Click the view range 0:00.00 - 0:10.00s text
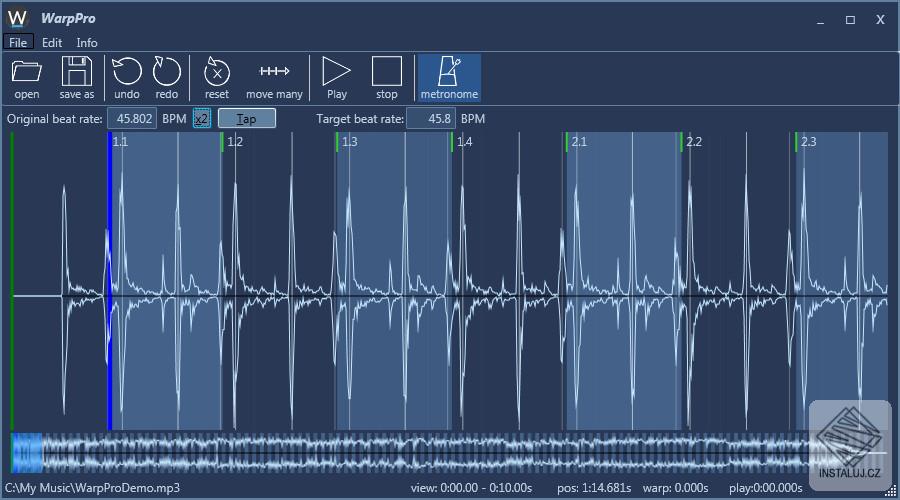 pyautogui.click(x=471, y=488)
